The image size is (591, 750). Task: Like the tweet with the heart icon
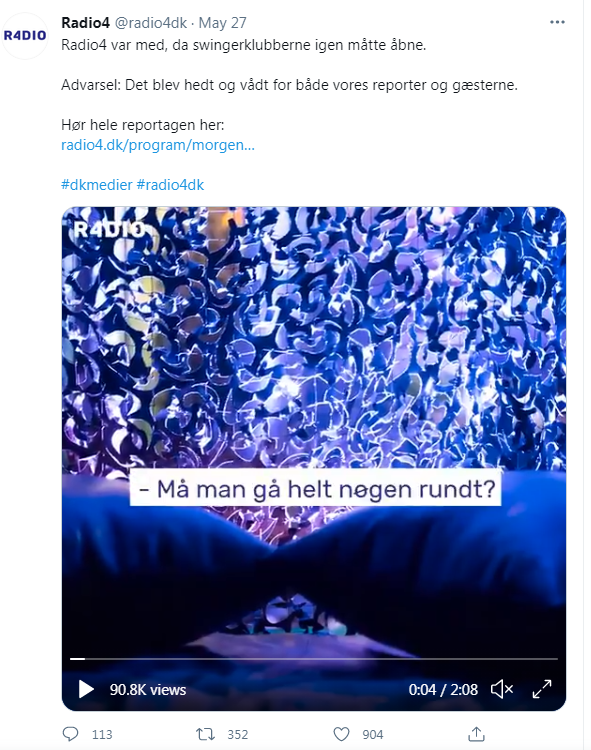point(341,734)
